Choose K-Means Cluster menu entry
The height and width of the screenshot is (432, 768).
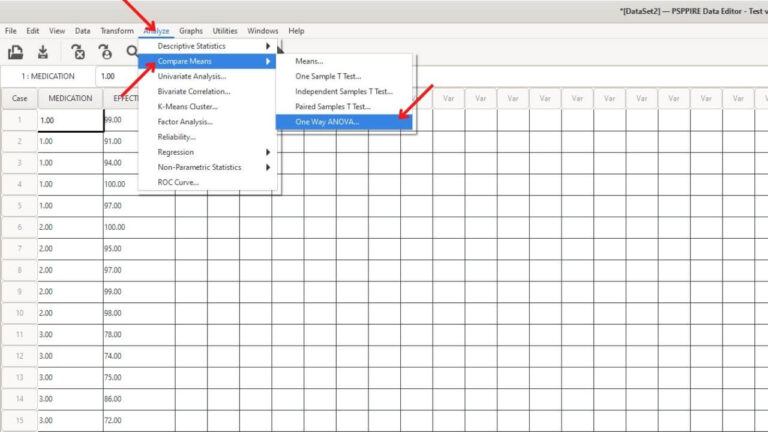(207, 107)
